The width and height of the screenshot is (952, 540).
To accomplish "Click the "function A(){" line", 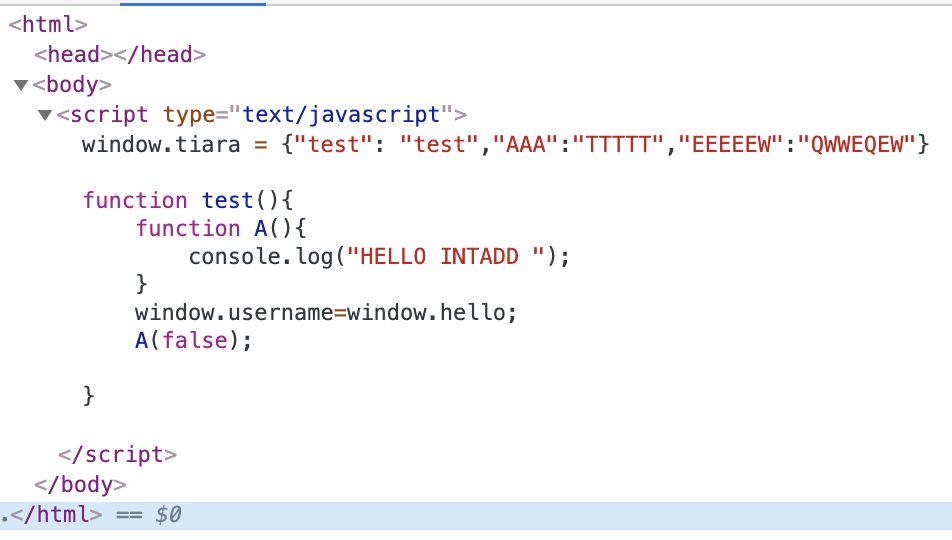I will click(x=221, y=228).
